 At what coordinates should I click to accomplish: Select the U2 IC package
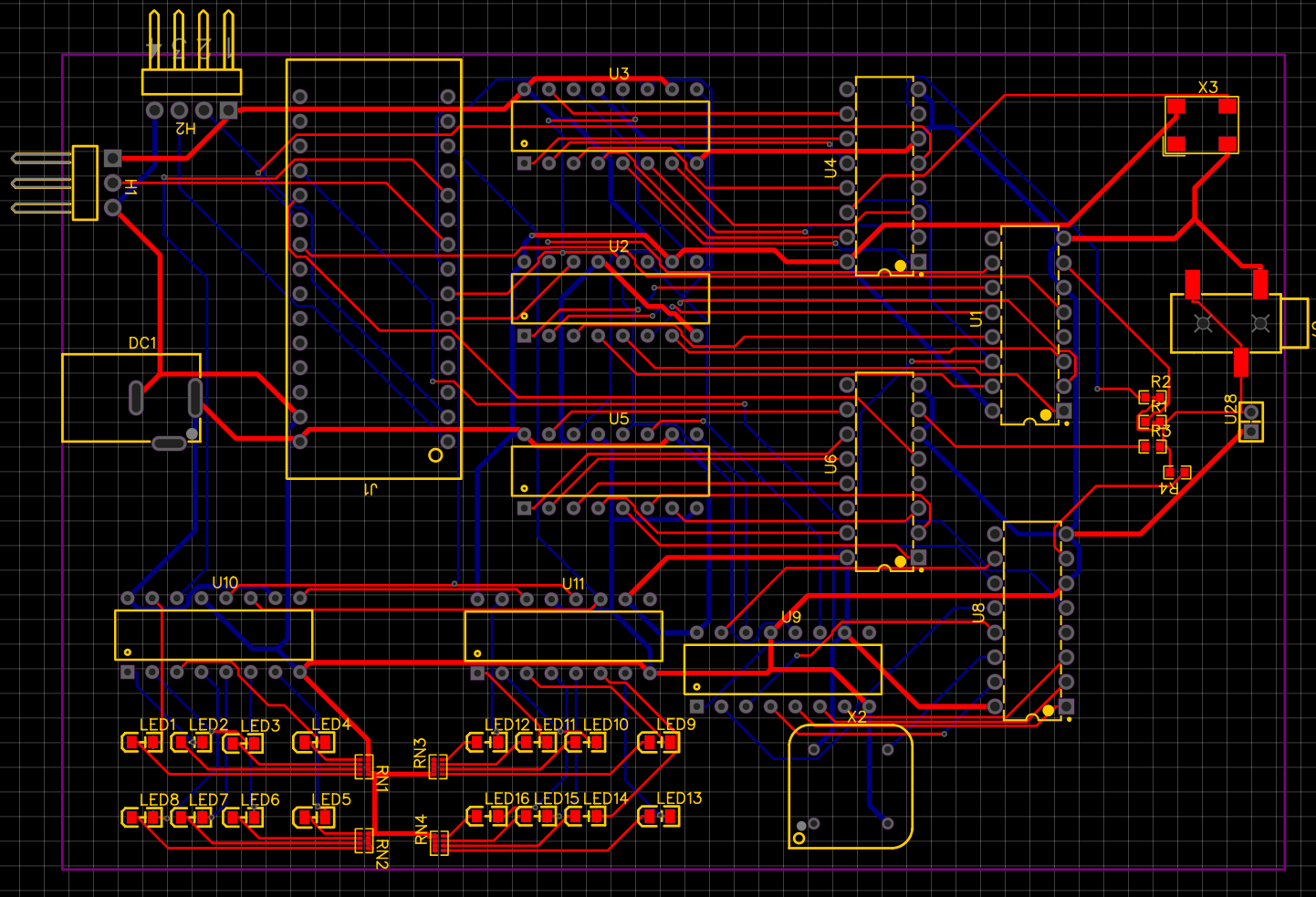click(x=610, y=298)
